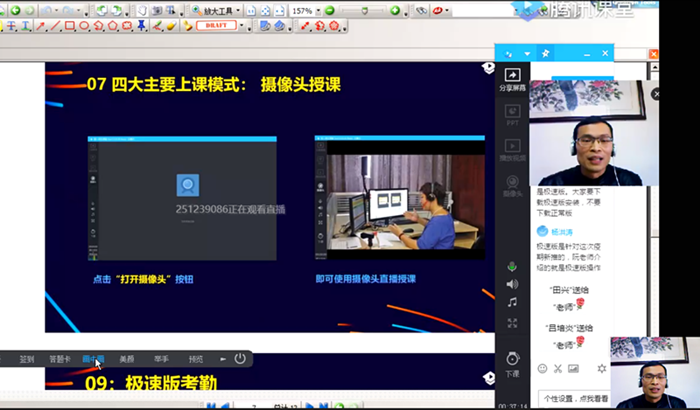Viewport: 700px width, 410px height.
Task: Mute the green microphone icon
Action: click(x=512, y=266)
